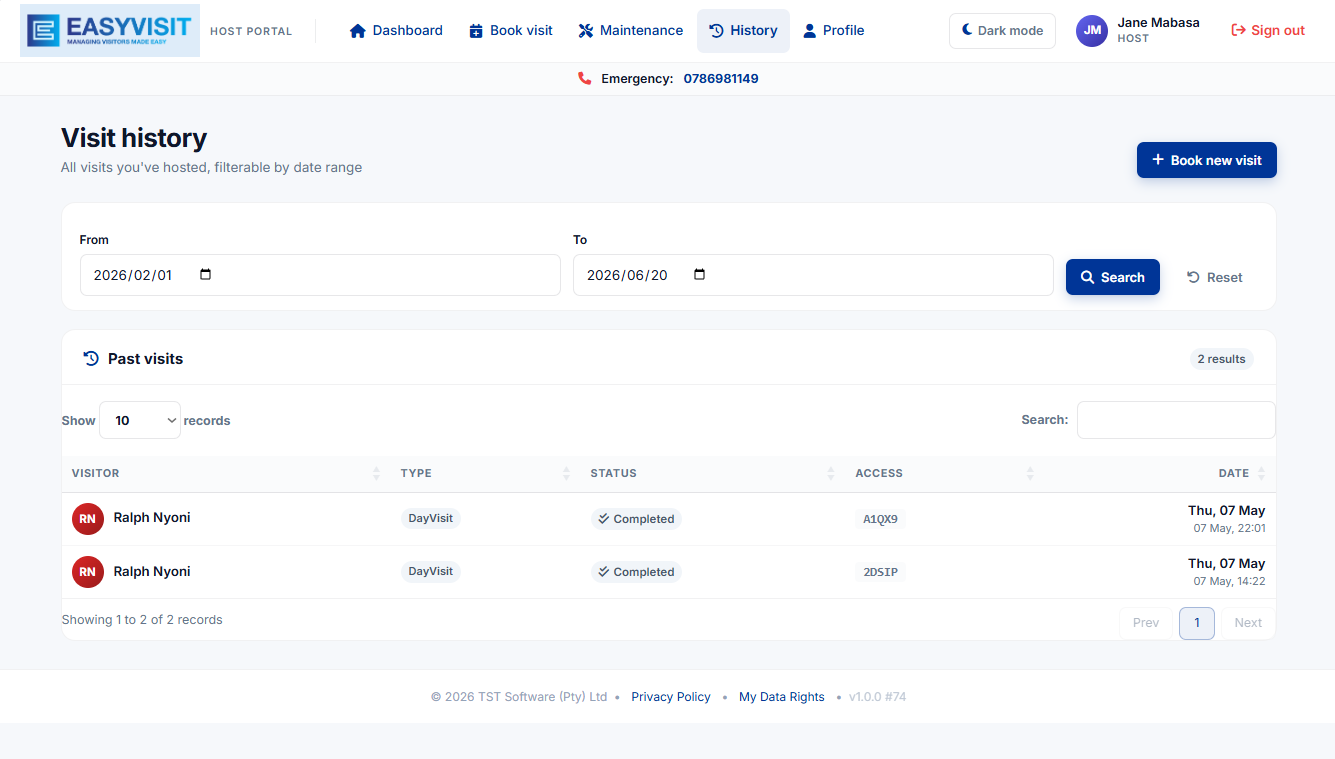Click RN avatar for 22:01 visit

(x=88, y=519)
